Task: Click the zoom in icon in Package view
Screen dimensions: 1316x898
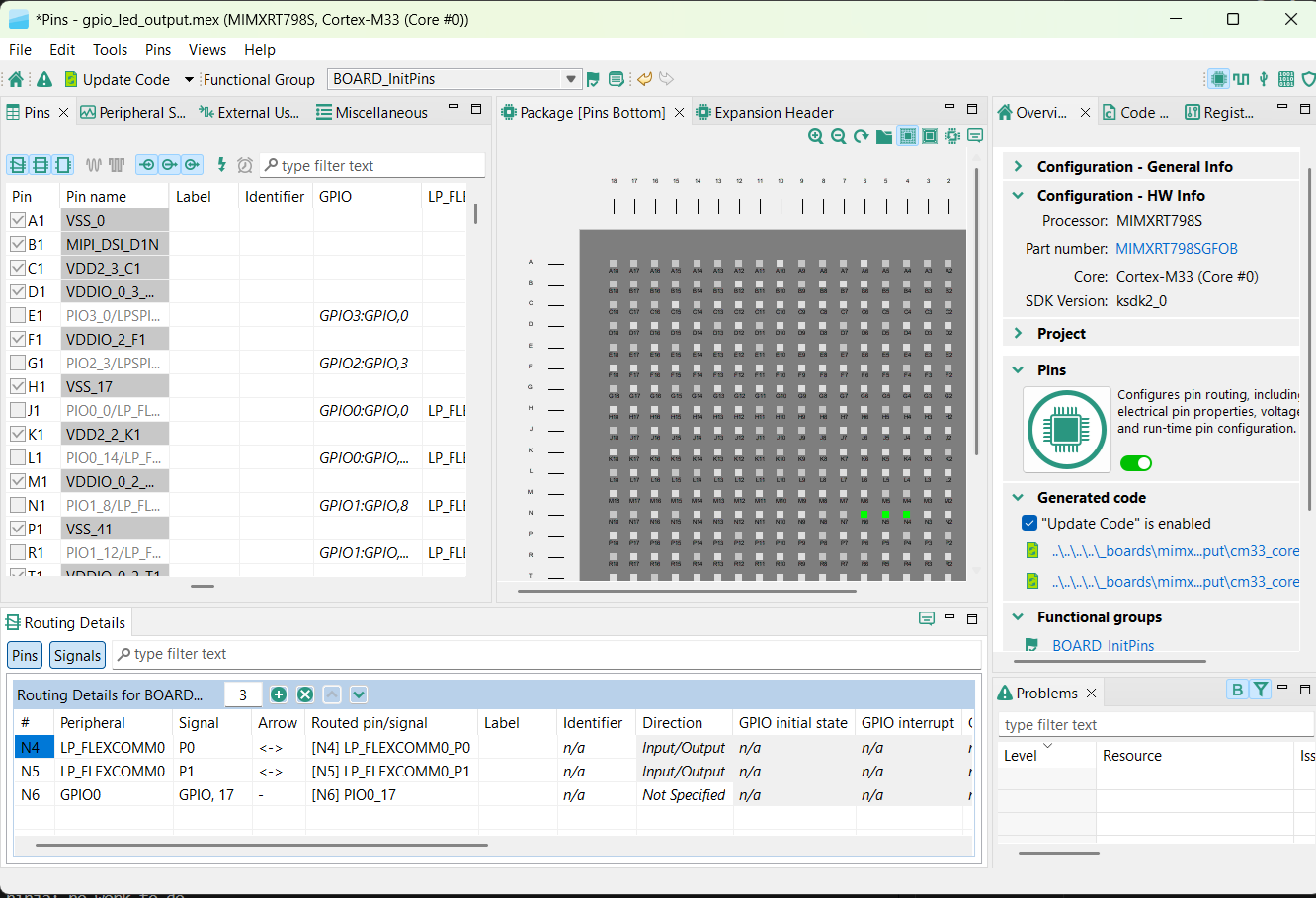Action: [816, 136]
